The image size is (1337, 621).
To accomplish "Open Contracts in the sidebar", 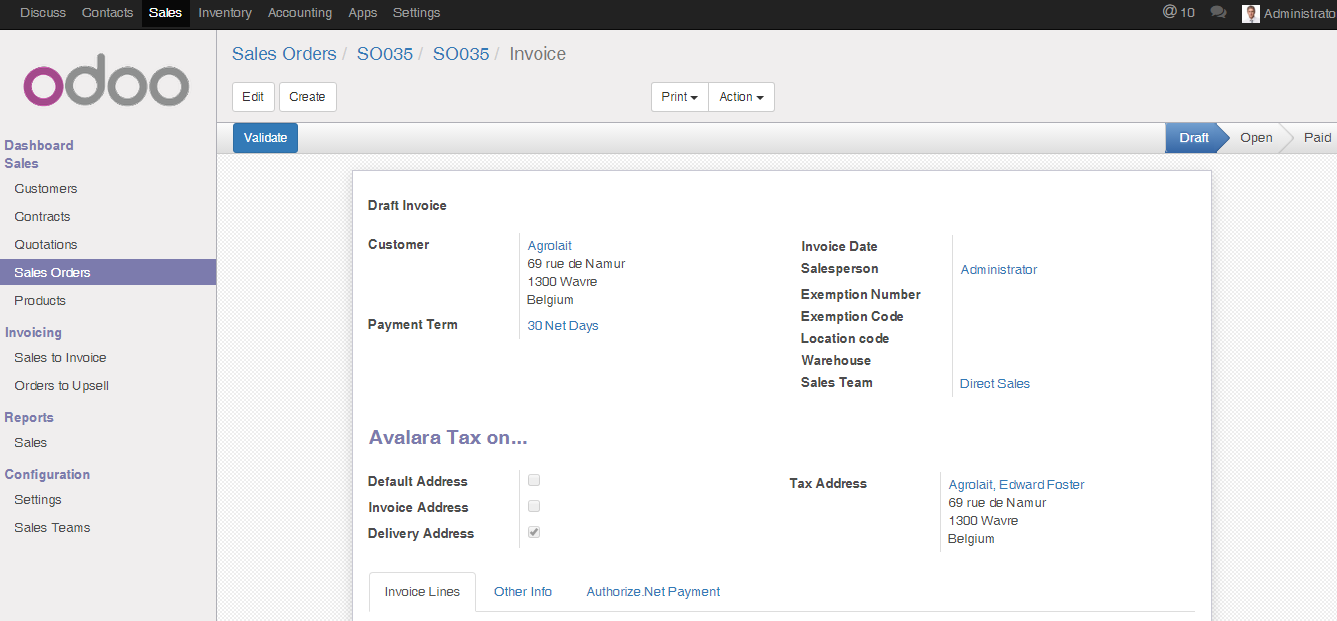I will click(42, 217).
